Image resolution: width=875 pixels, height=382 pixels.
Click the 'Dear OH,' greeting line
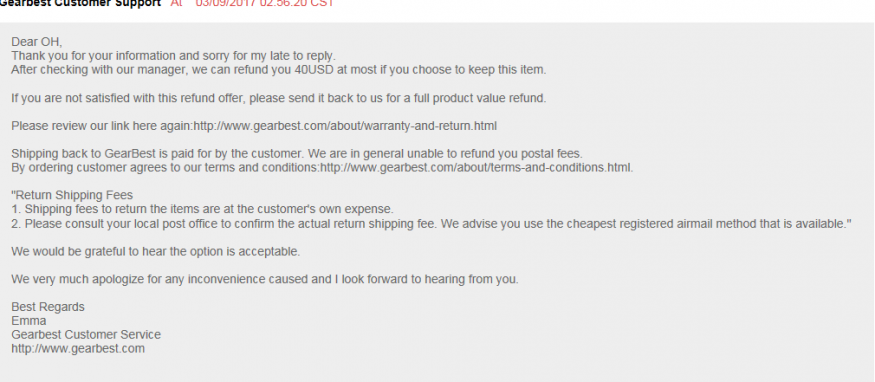[x=37, y=42]
